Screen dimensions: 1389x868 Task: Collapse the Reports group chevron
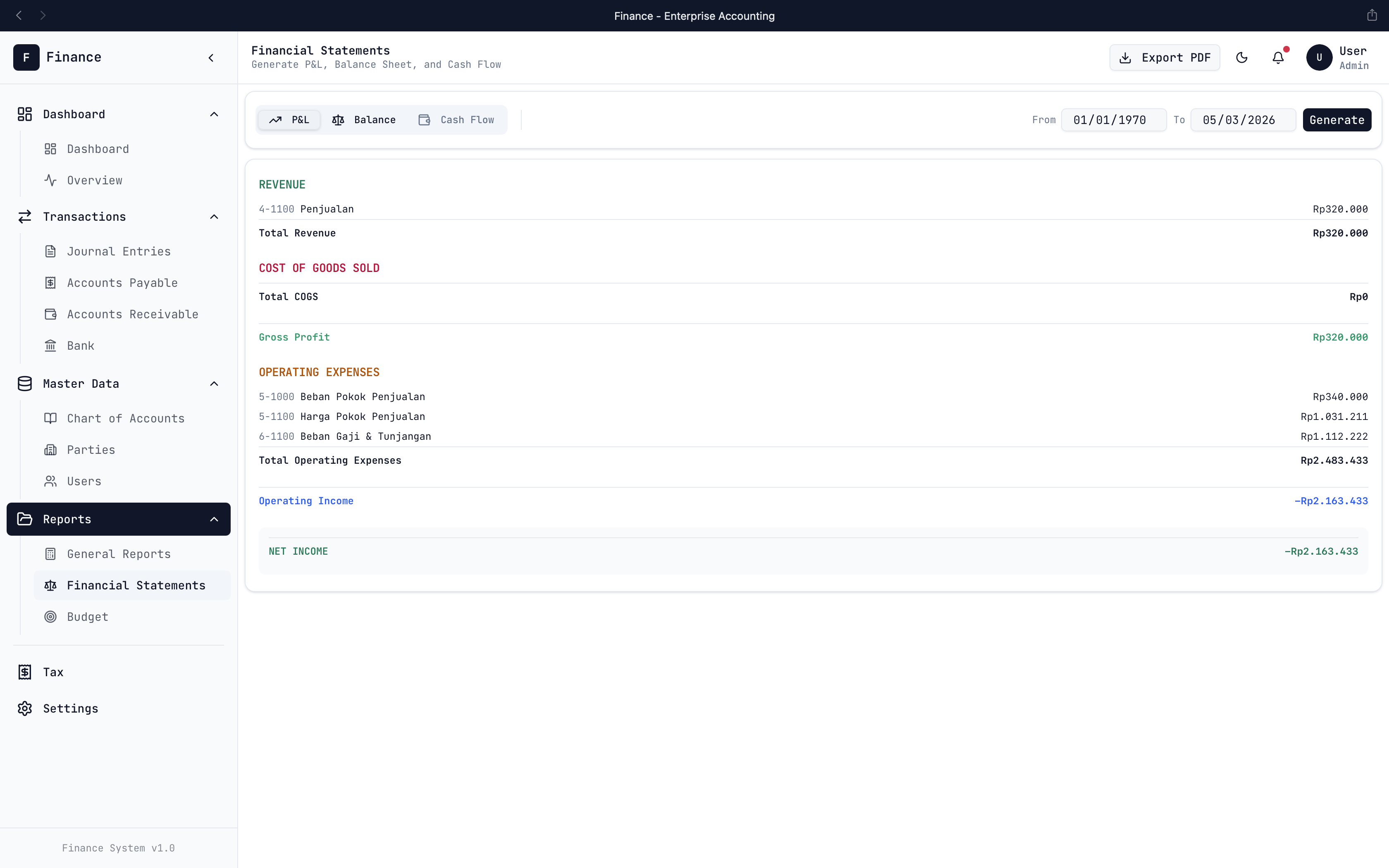point(214,520)
